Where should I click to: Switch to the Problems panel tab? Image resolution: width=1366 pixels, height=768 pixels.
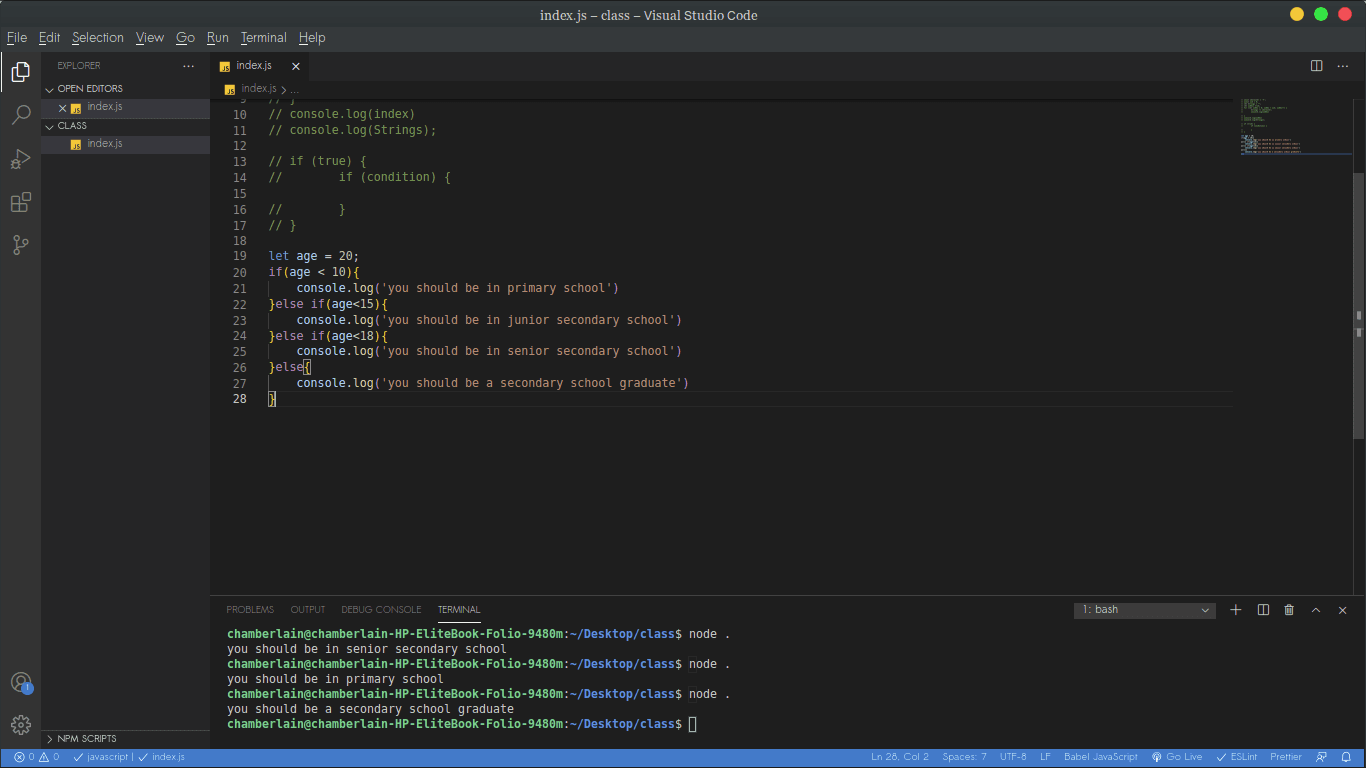click(x=250, y=610)
